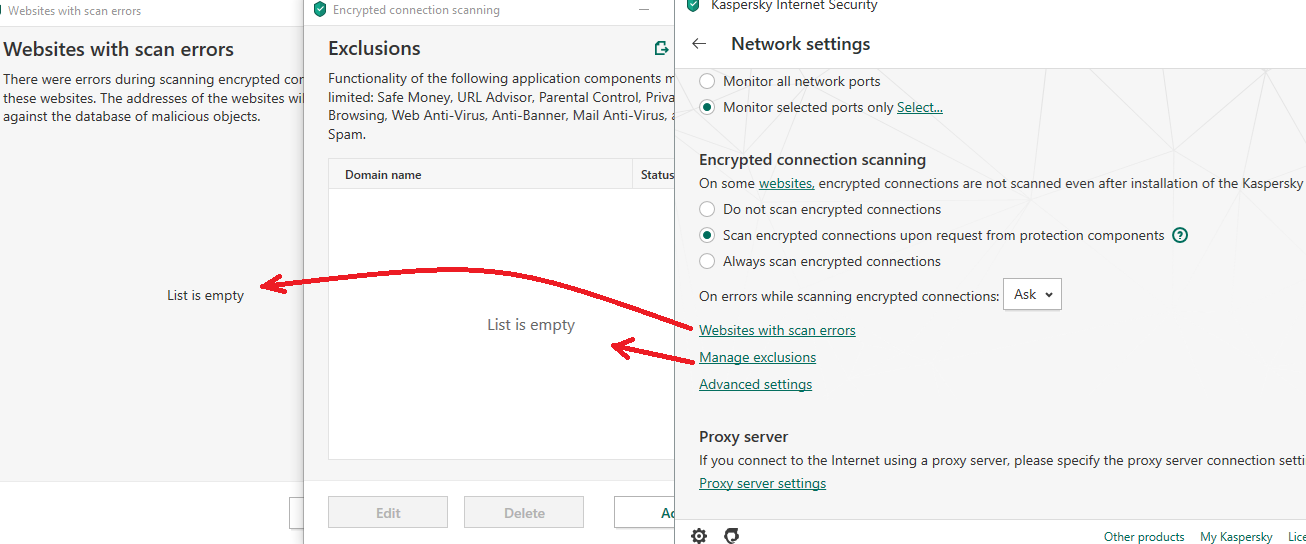Click the 'Websites with scan errors' window heading
The width and height of the screenshot is (1306, 544).
(118, 49)
